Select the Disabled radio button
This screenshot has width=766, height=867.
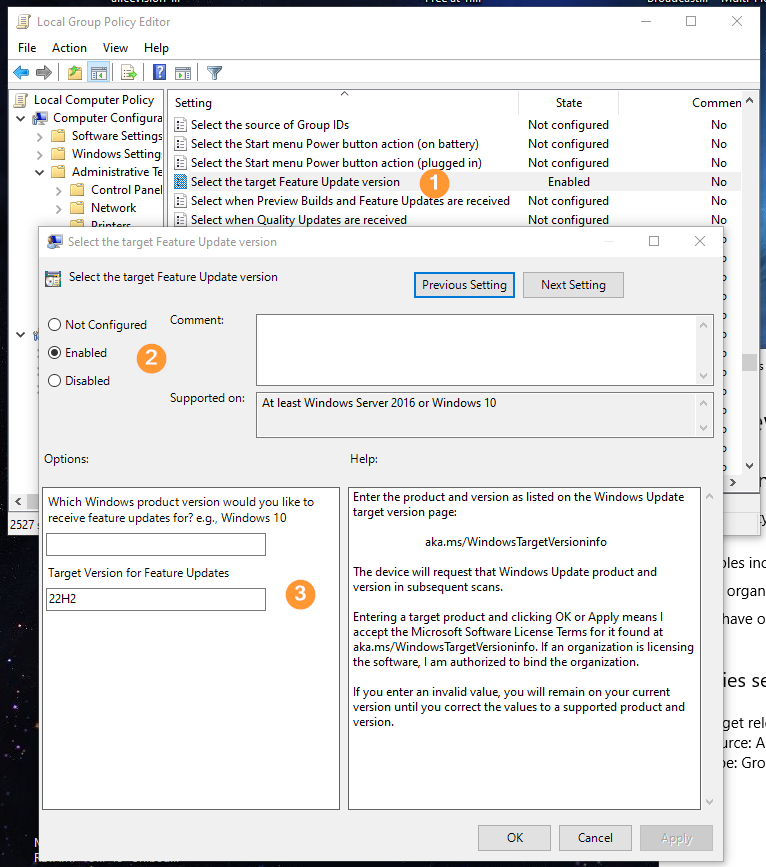point(54,381)
